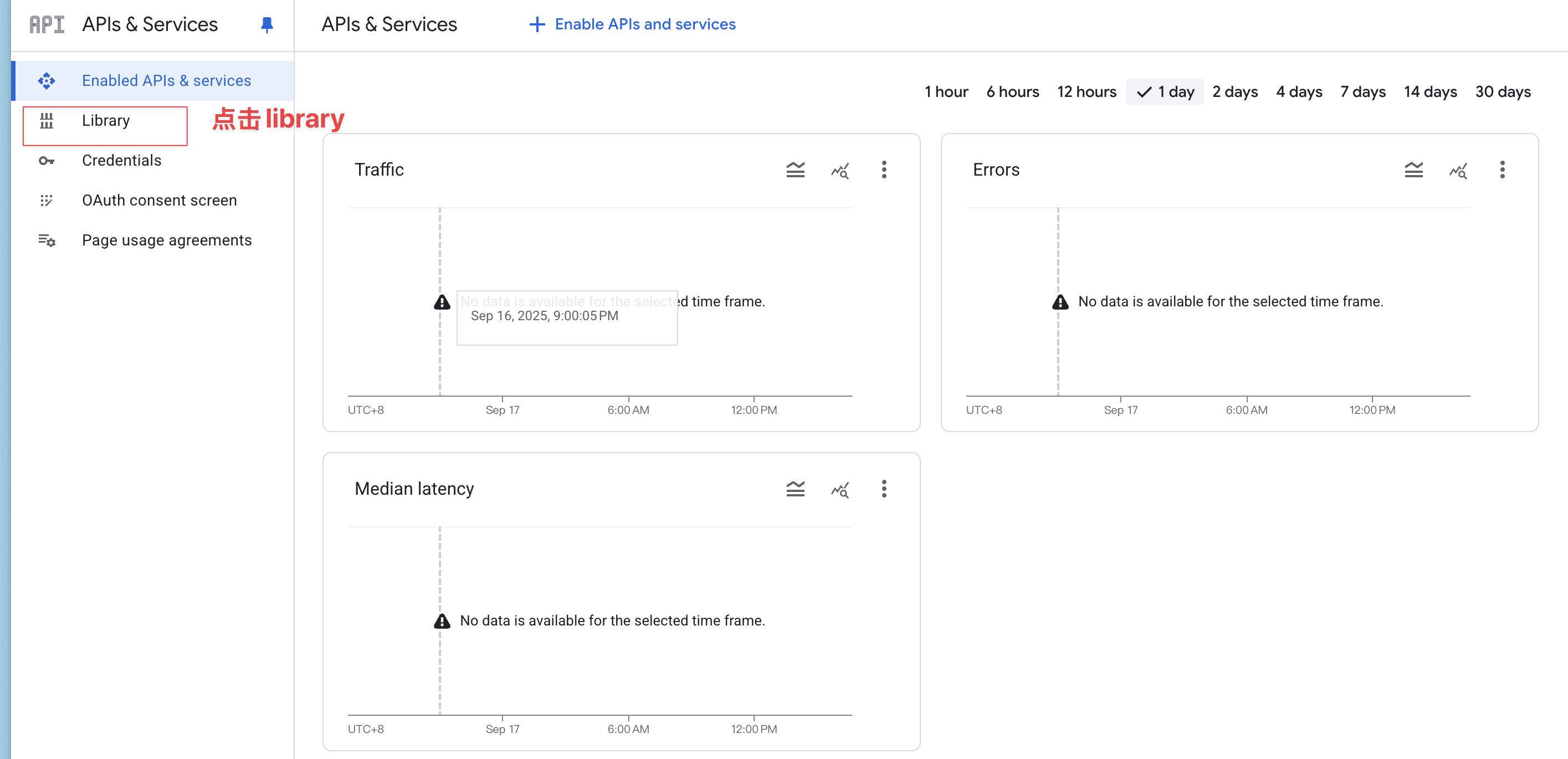The height and width of the screenshot is (759, 1568).
Task: Click the Credentials key icon
Action: (46, 161)
